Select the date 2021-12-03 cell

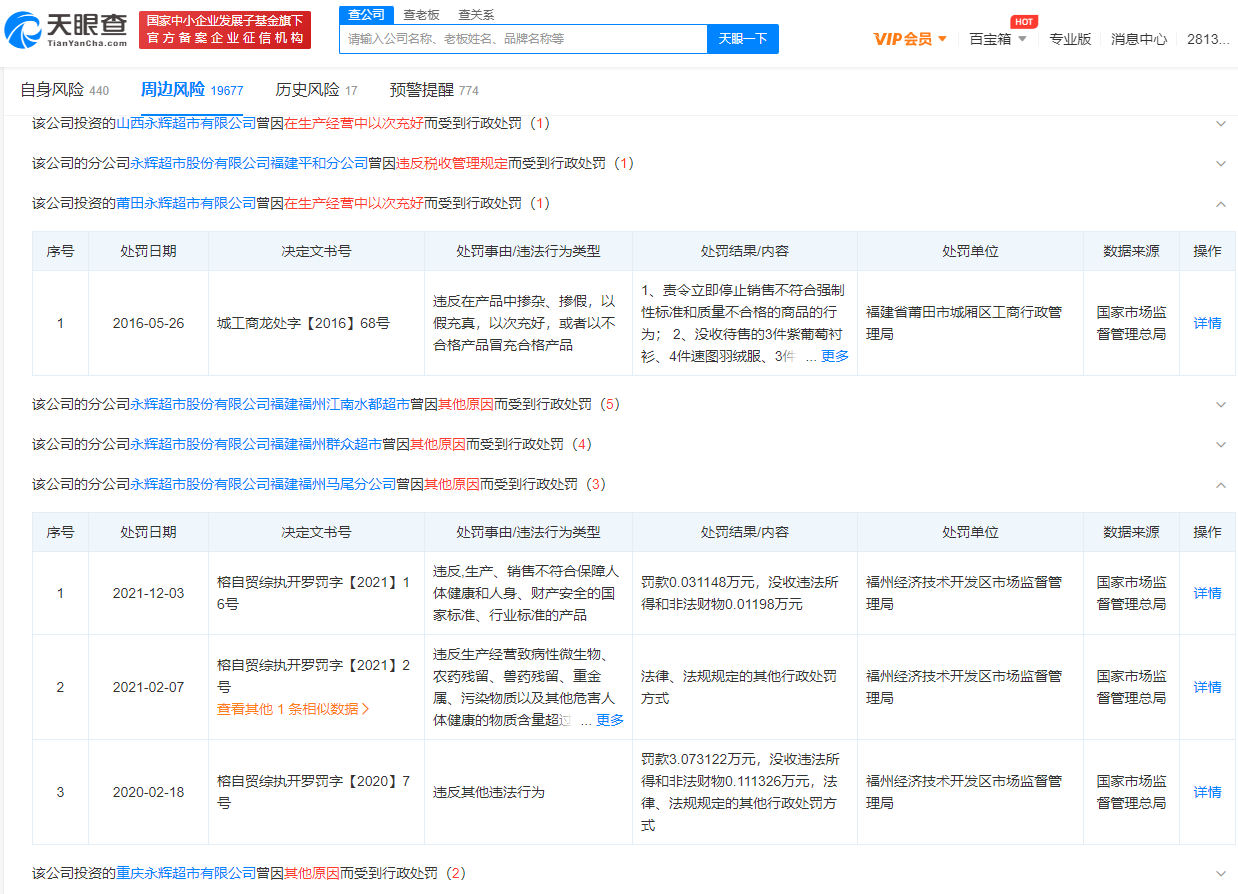[148, 593]
